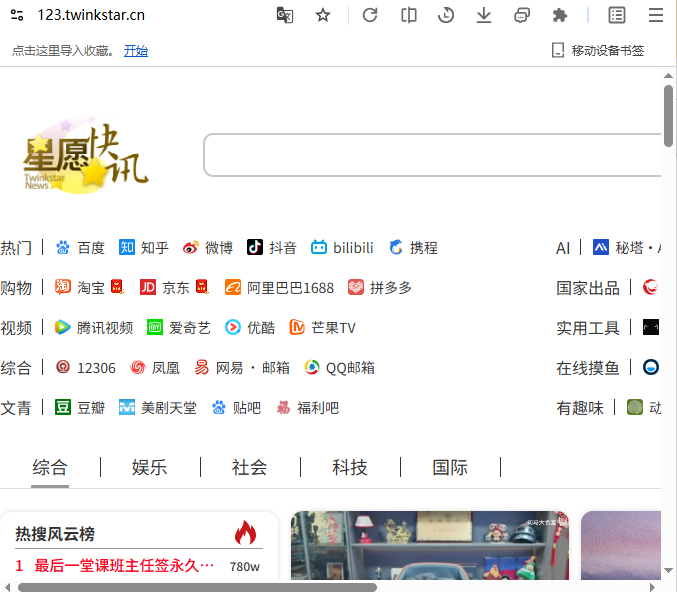The height and width of the screenshot is (592, 677).
Task: Reload the page
Action: click(370, 15)
